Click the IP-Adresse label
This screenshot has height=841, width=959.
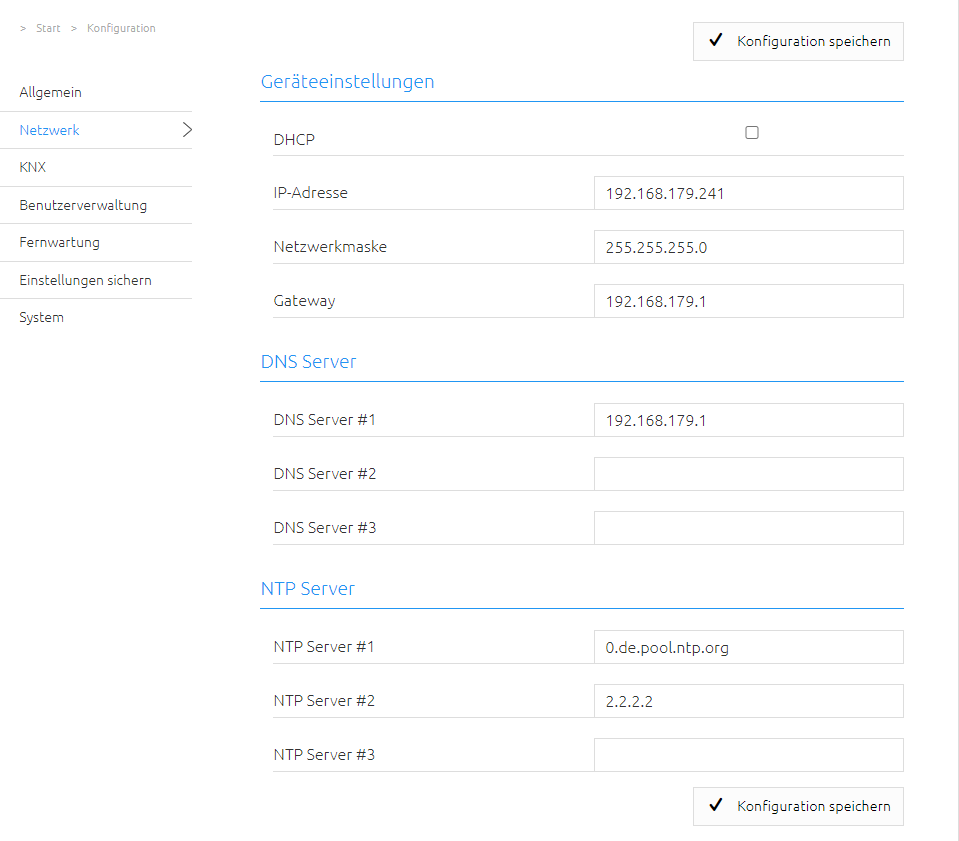(x=311, y=193)
